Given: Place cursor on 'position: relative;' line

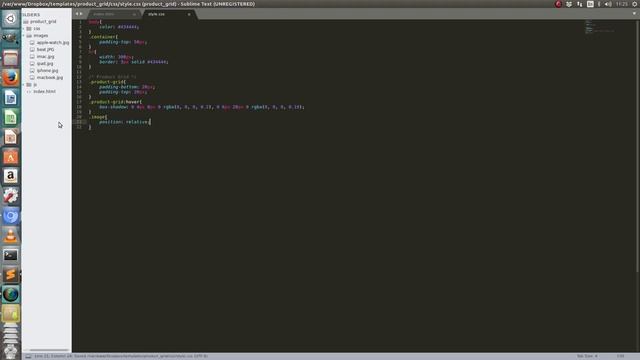Looking at the screenshot, I should point(124,122).
